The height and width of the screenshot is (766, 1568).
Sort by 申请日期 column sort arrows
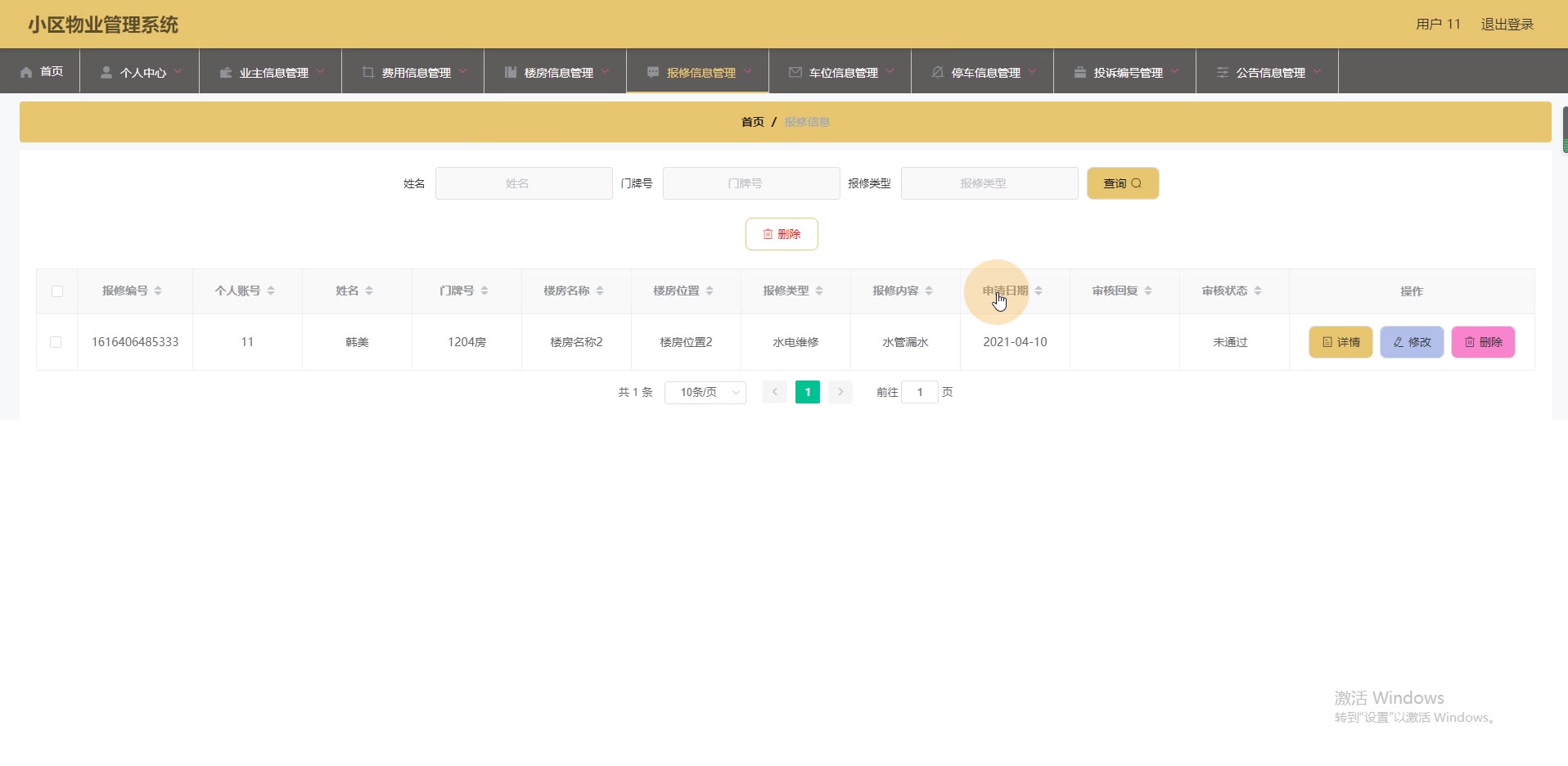click(x=1039, y=291)
